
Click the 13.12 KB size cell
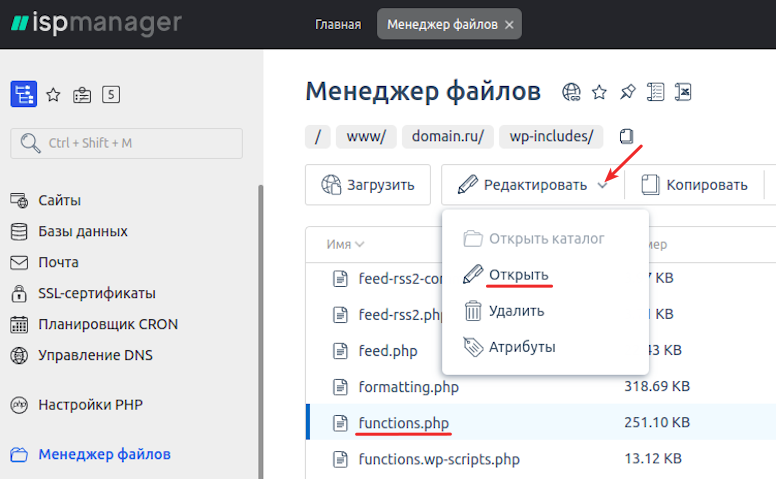click(x=653, y=458)
